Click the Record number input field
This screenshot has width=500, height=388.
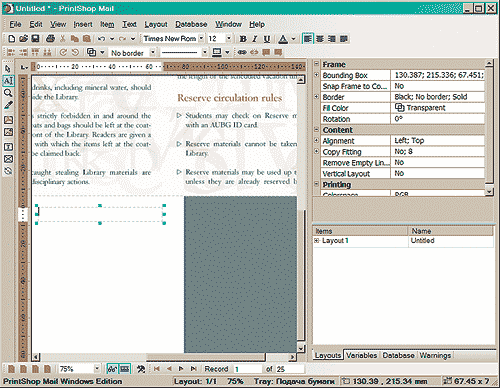pyautogui.click(x=247, y=369)
